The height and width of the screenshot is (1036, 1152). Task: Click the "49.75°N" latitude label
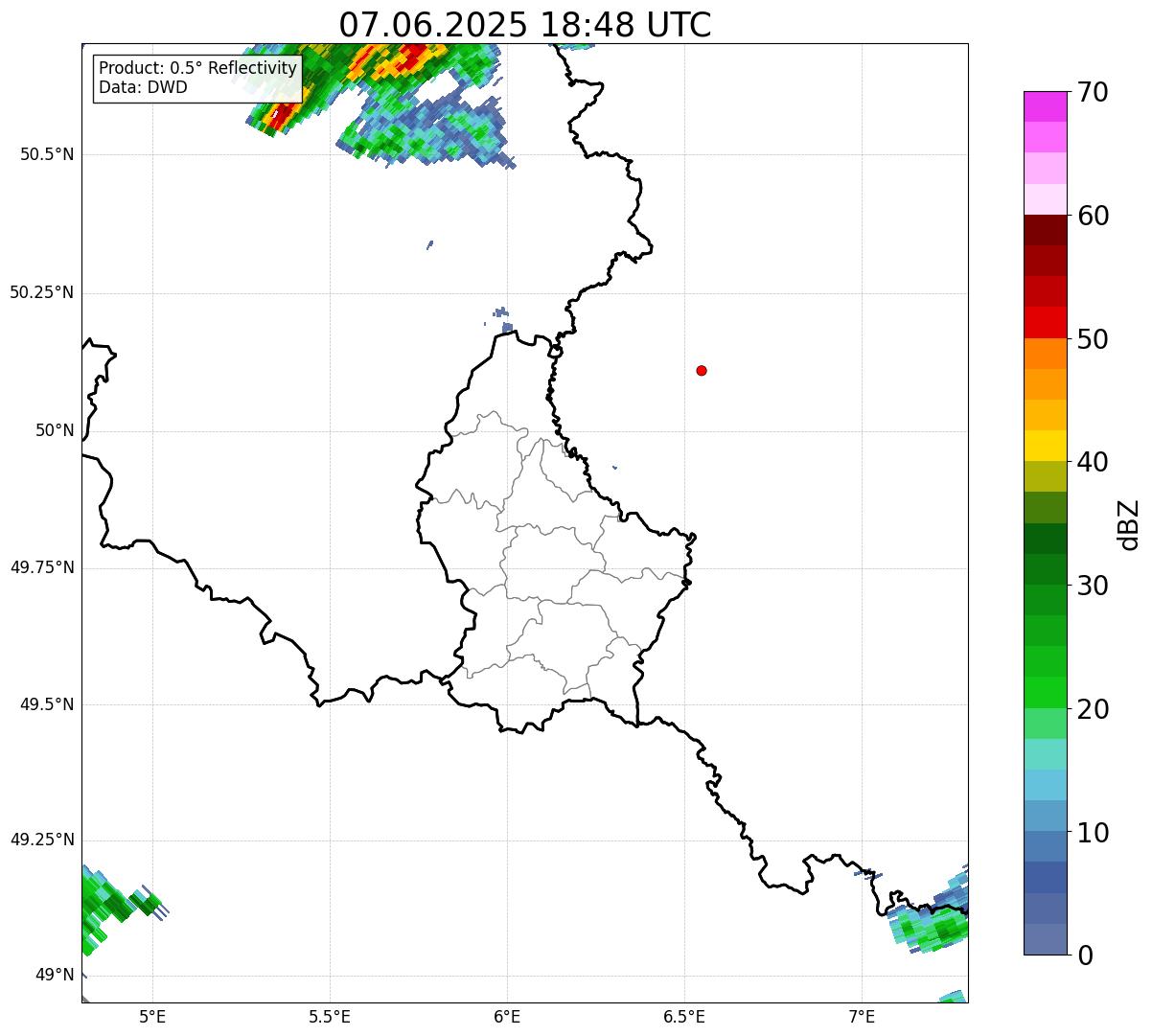tap(41, 567)
